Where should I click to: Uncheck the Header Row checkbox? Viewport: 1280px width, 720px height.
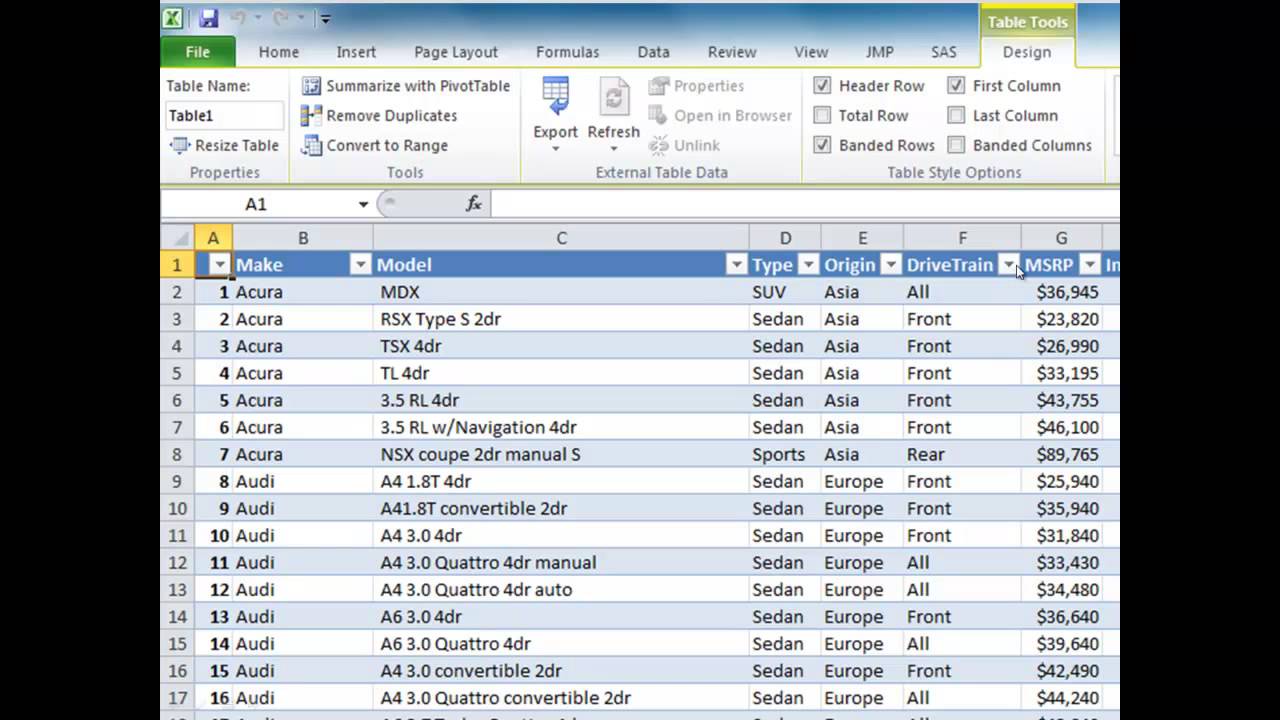coord(822,86)
